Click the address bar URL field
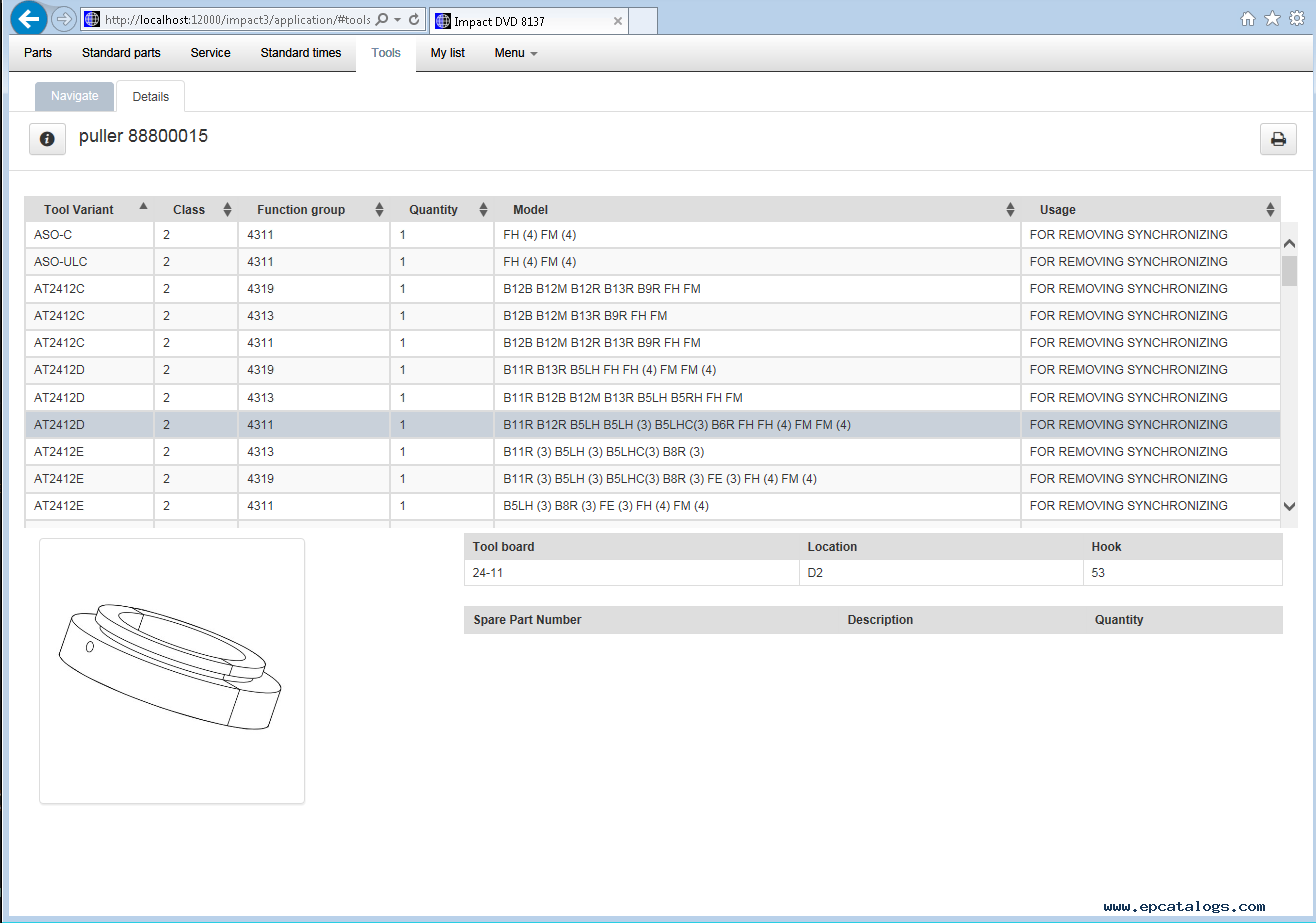 pyautogui.click(x=236, y=20)
